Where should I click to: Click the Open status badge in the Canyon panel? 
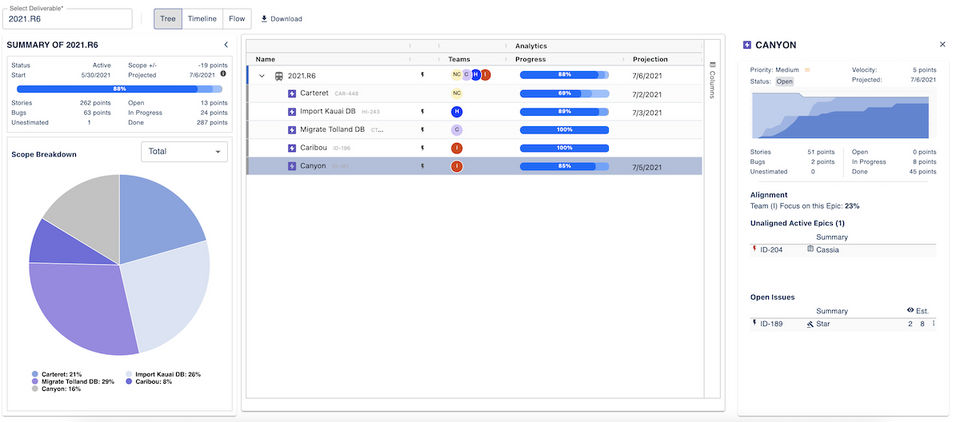[x=784, y=81]
